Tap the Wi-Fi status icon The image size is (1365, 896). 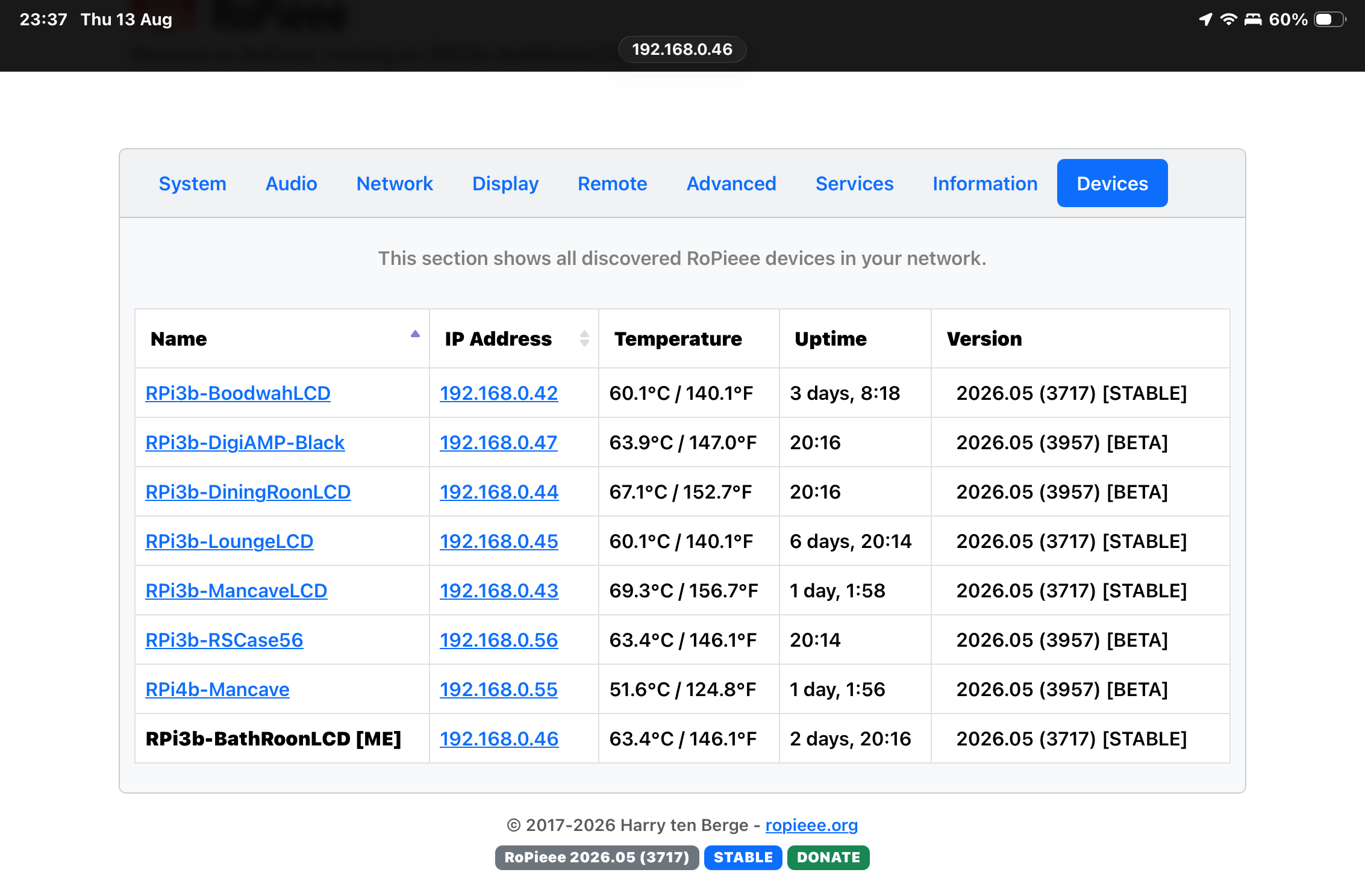1228,19
